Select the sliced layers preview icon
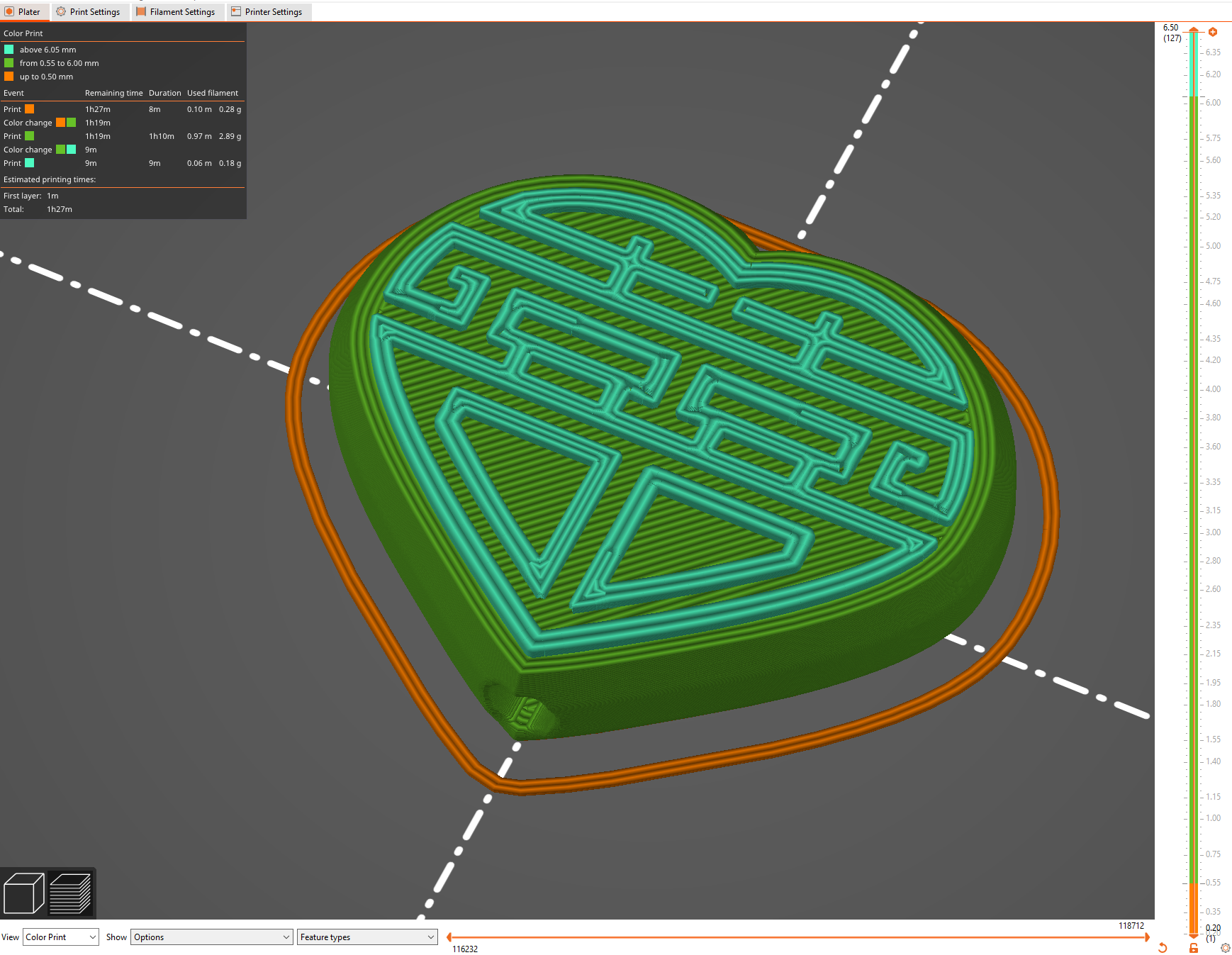This screenshot has height=955, width=1232. click(71, 893)
